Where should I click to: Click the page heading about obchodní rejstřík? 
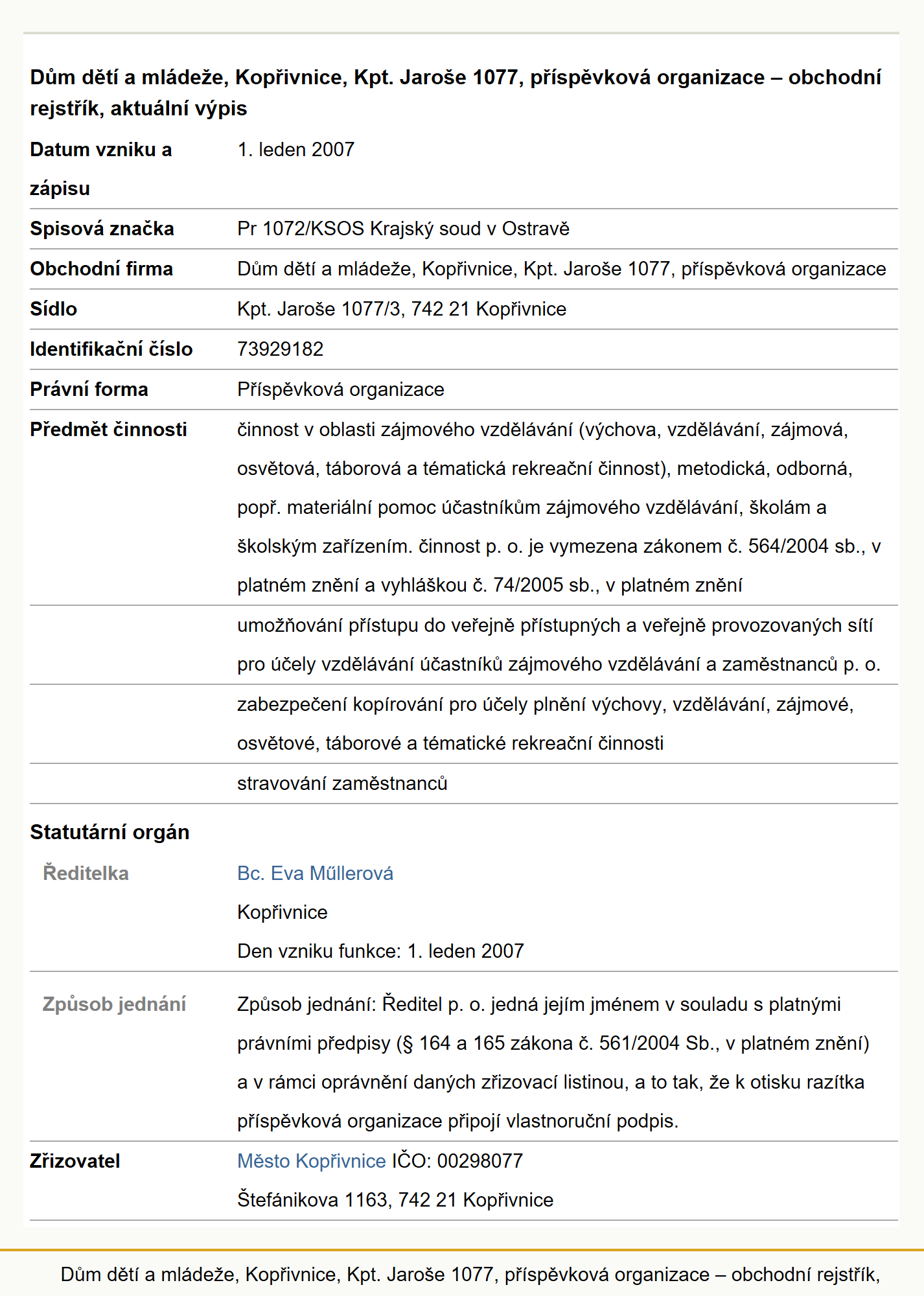coord(456,93)
